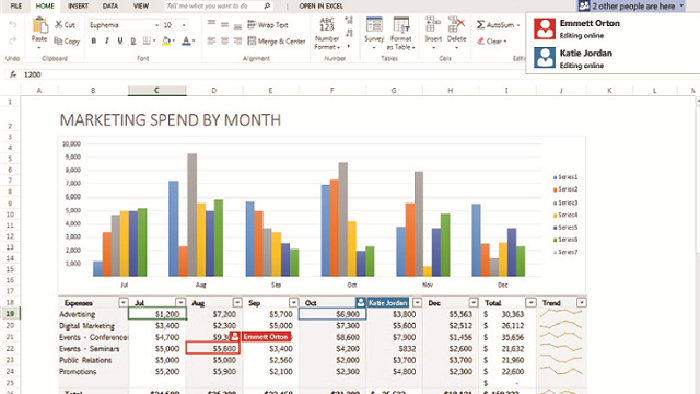
Task: Toggle Italic formatting
Action: click(107, 41)
